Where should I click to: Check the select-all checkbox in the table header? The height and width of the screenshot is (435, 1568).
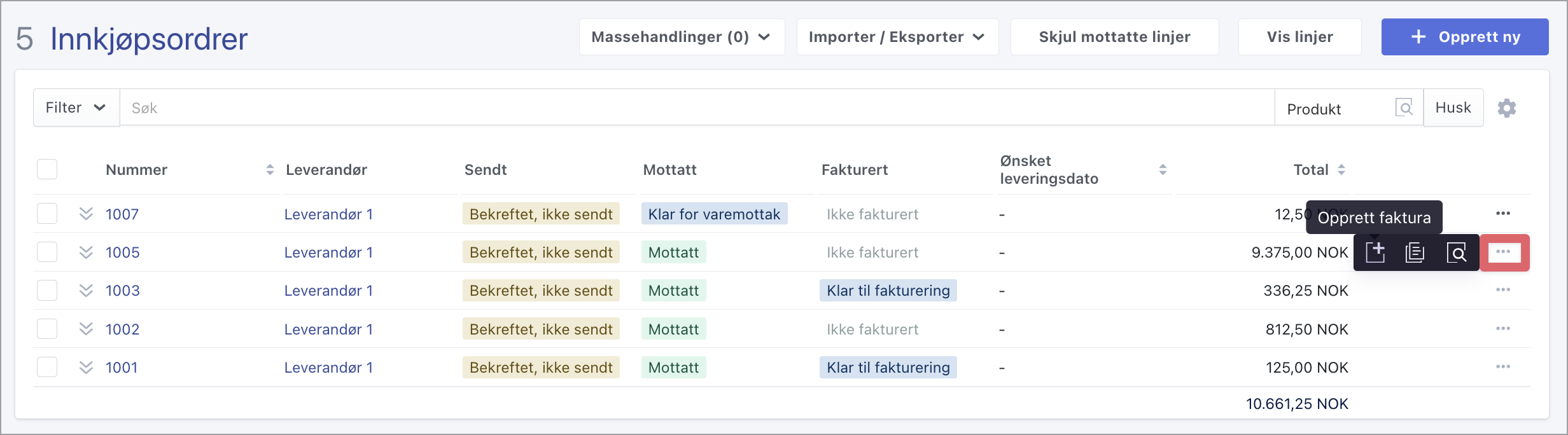(47, 169)
